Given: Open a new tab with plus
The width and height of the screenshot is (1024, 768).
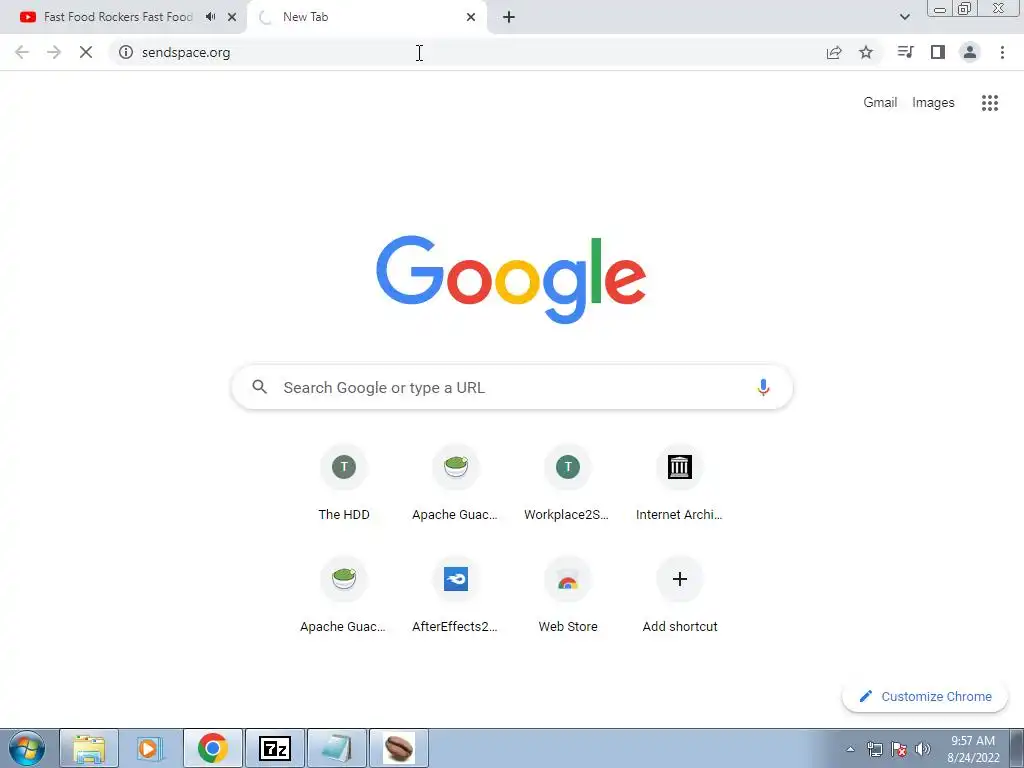Looking at the screenshot, I should click(x=509, y=17).
